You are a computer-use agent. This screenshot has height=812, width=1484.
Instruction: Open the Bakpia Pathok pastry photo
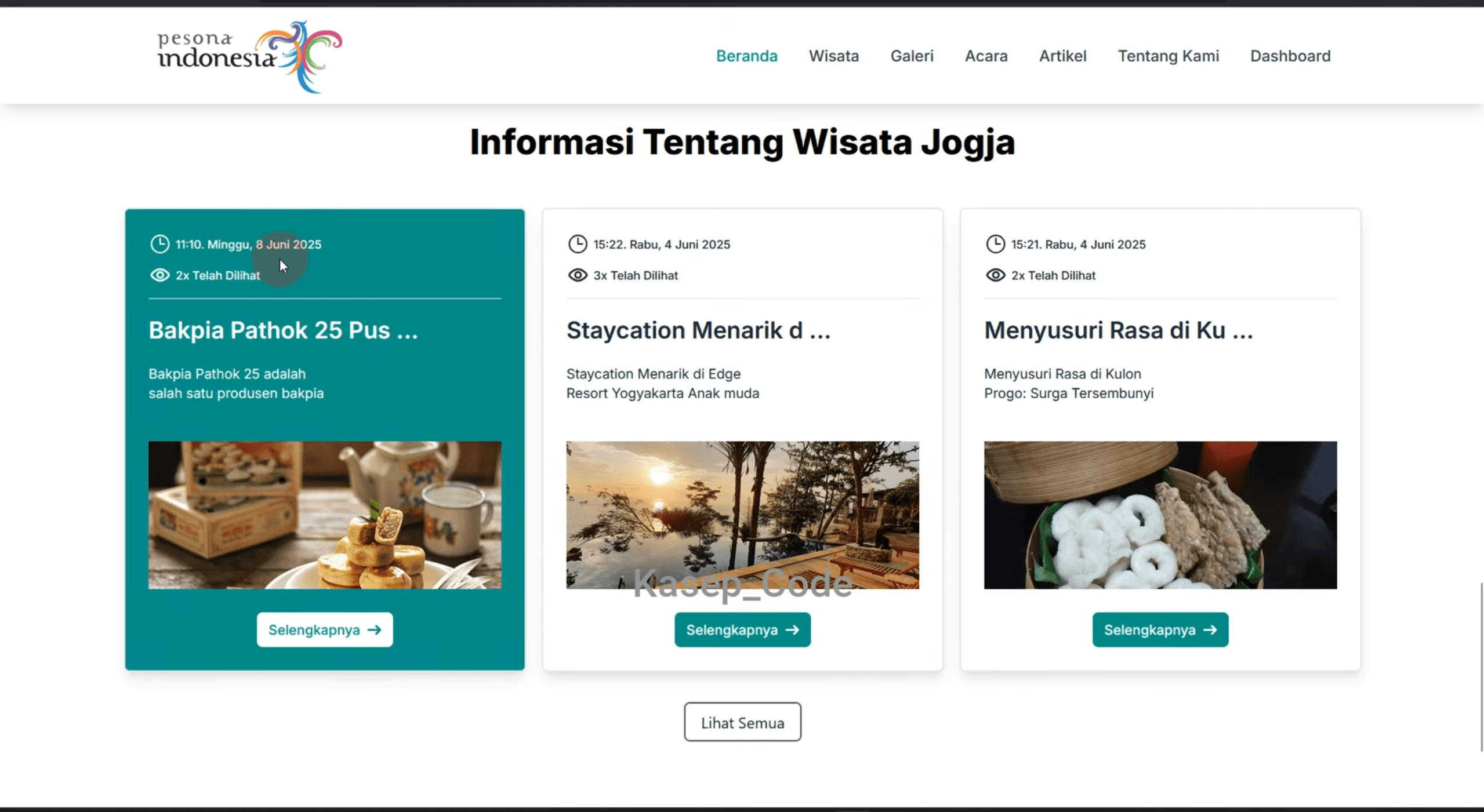325,515
